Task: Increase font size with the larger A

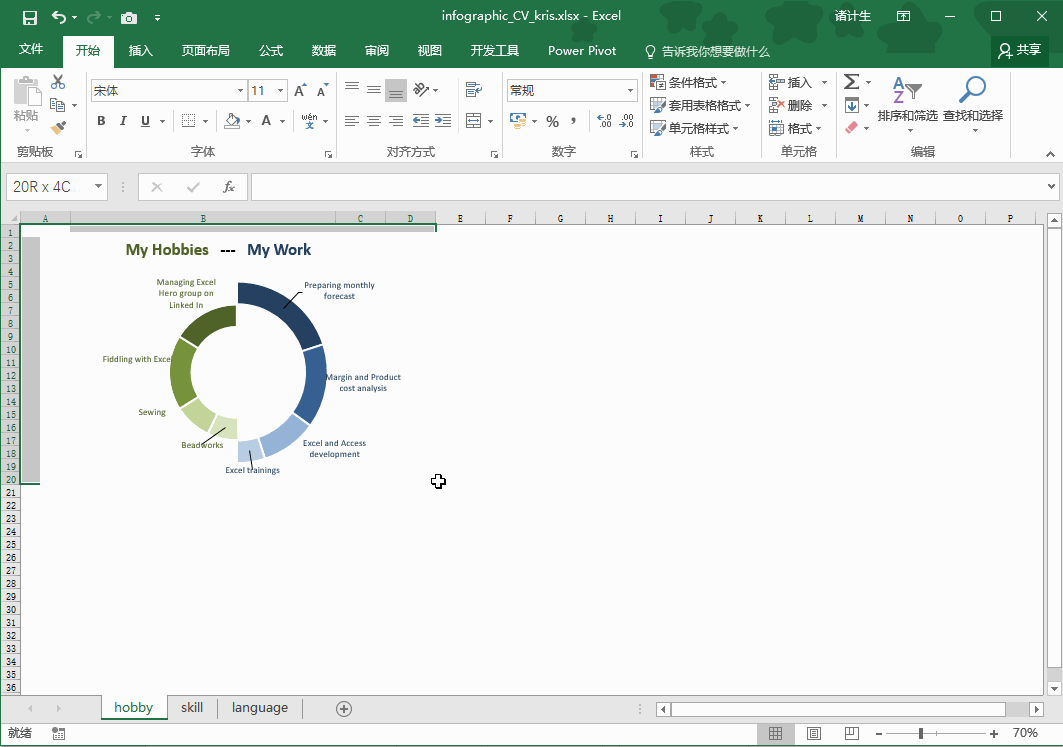Action: (300, 90)
